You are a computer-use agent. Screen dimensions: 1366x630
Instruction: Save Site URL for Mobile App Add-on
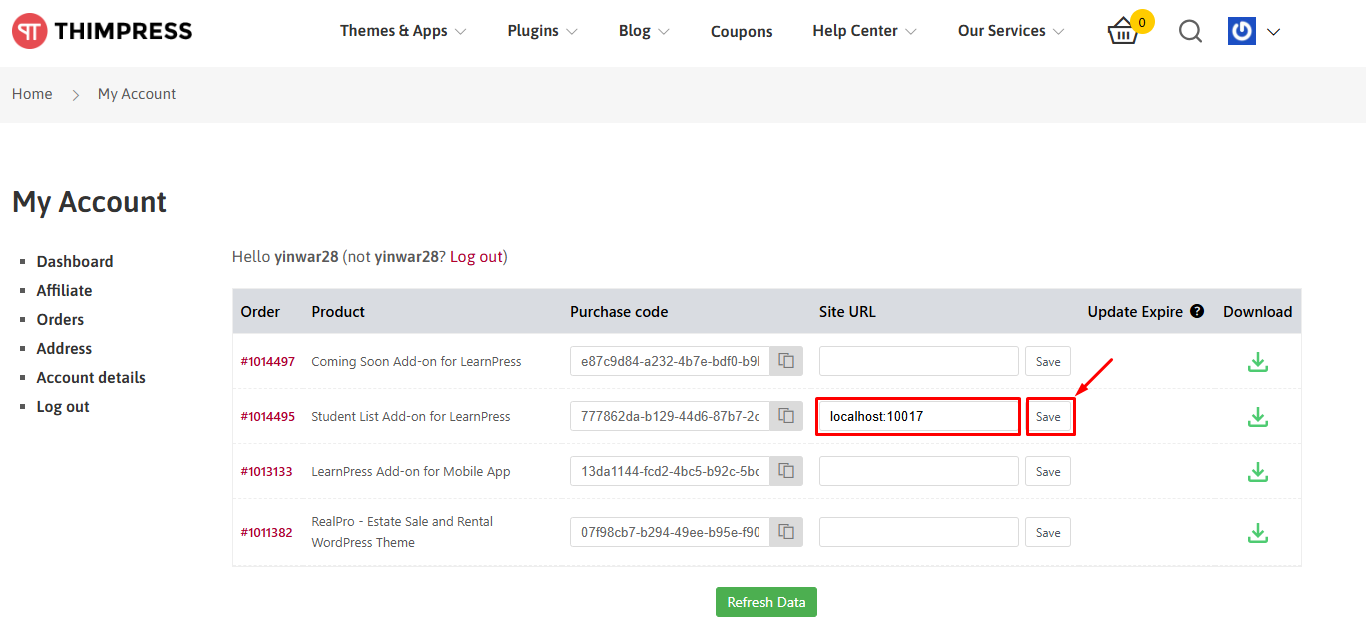(x=1048, y=471)
